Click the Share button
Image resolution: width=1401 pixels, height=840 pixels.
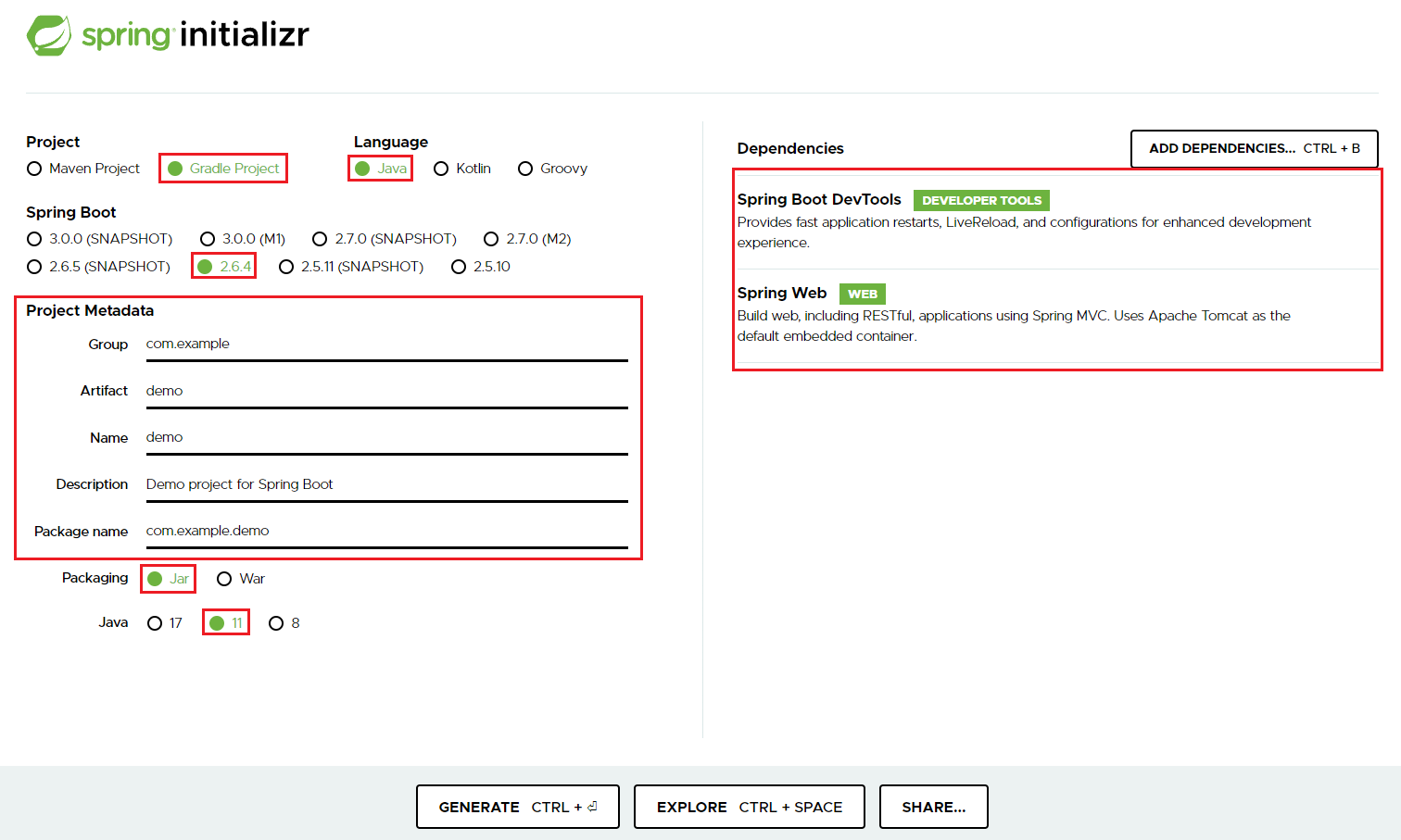(934, 807)
